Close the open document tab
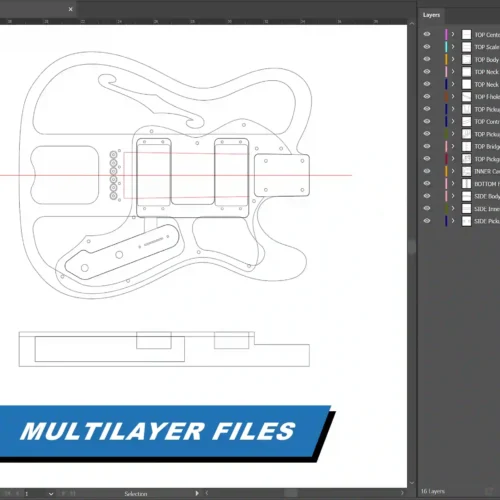The image size is (500, 500). coord(70,9)
